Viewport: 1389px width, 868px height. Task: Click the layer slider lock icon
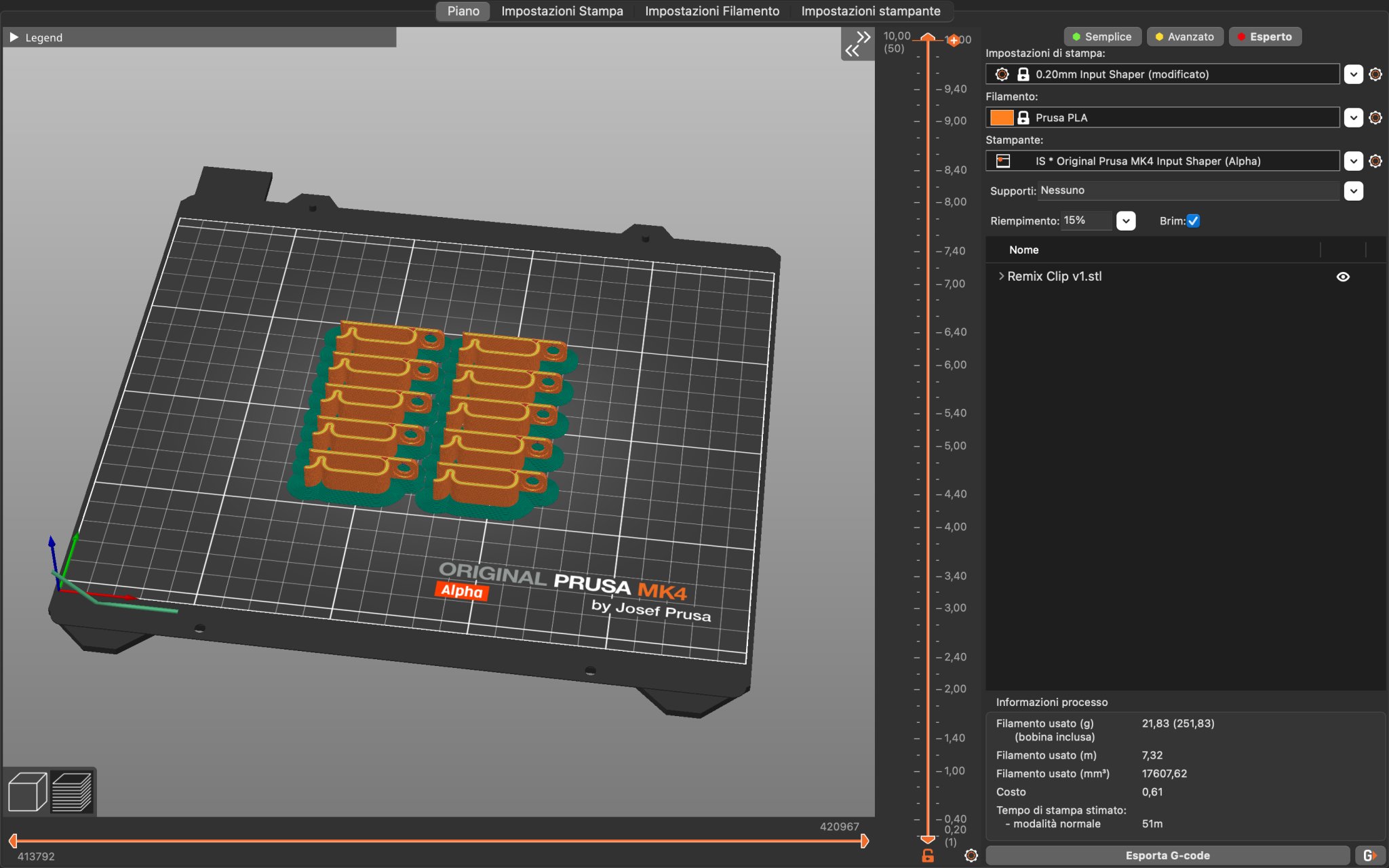coord(928,856)
